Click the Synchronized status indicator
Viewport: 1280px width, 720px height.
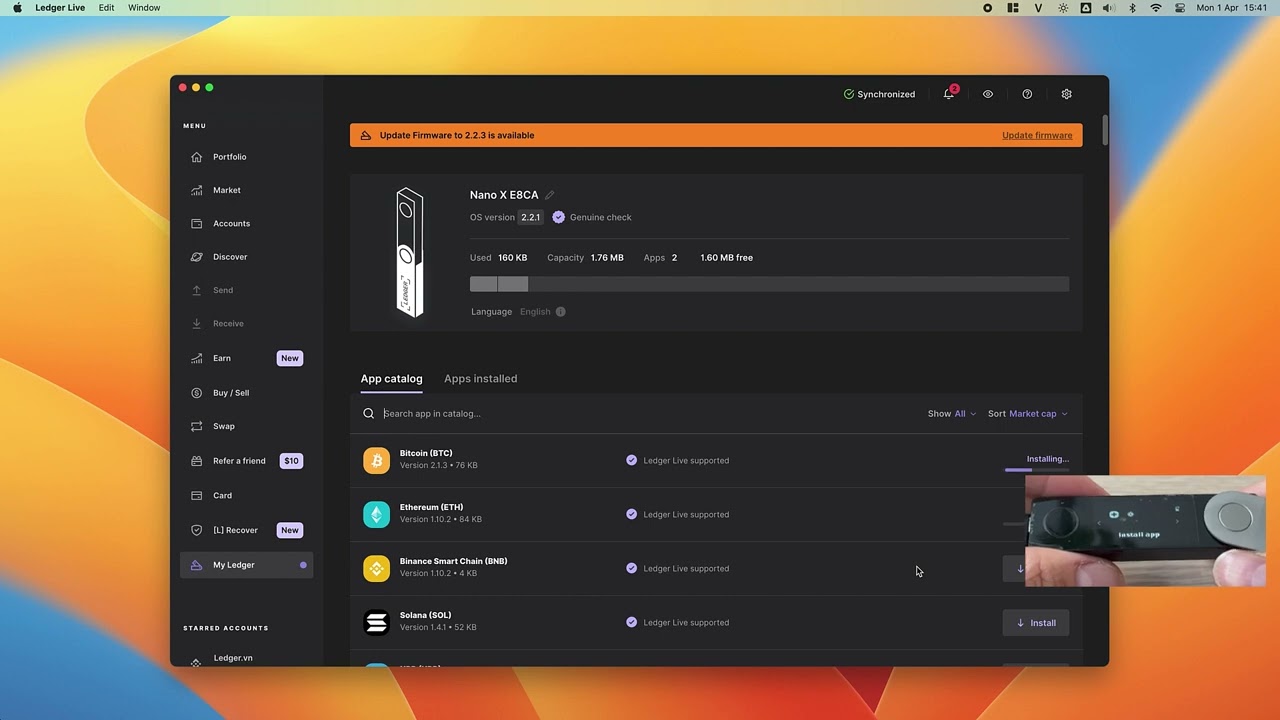tap(879, 94)
